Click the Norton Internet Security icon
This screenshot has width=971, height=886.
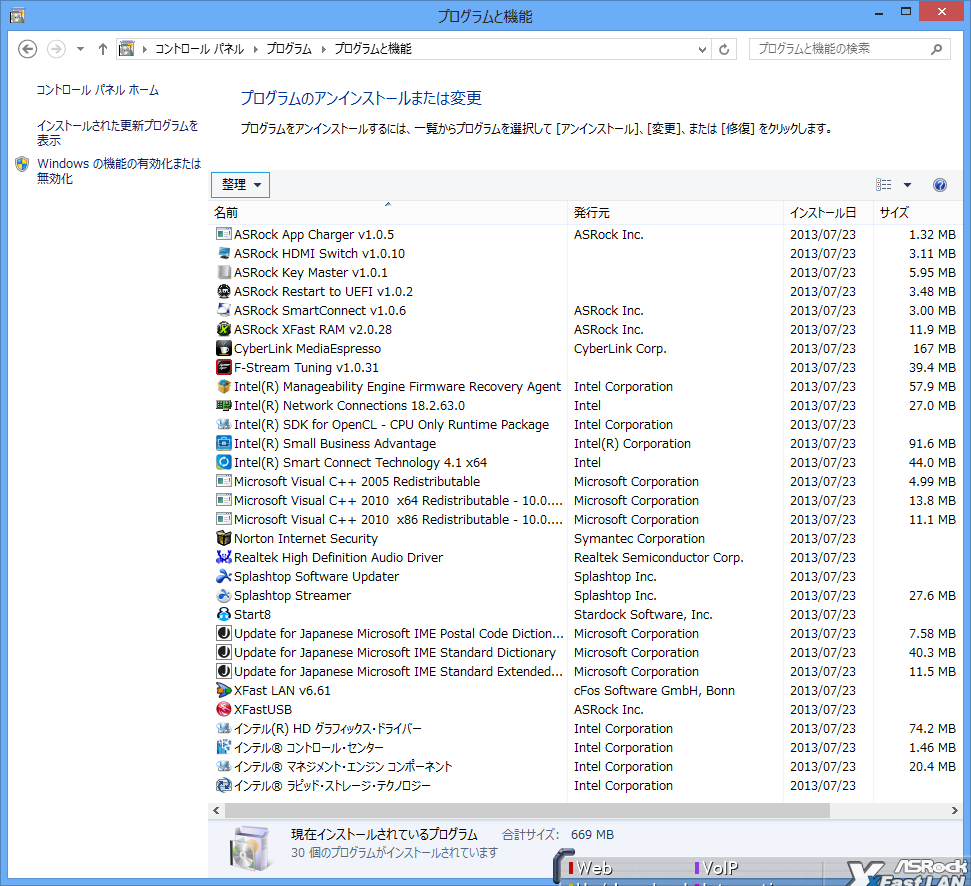tap(224, 539)
